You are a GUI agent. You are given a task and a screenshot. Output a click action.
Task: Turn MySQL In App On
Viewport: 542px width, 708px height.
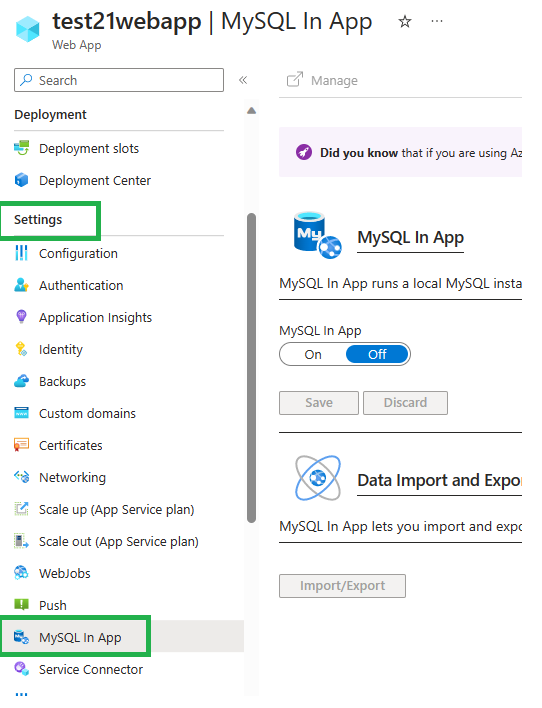coord(313,354)
